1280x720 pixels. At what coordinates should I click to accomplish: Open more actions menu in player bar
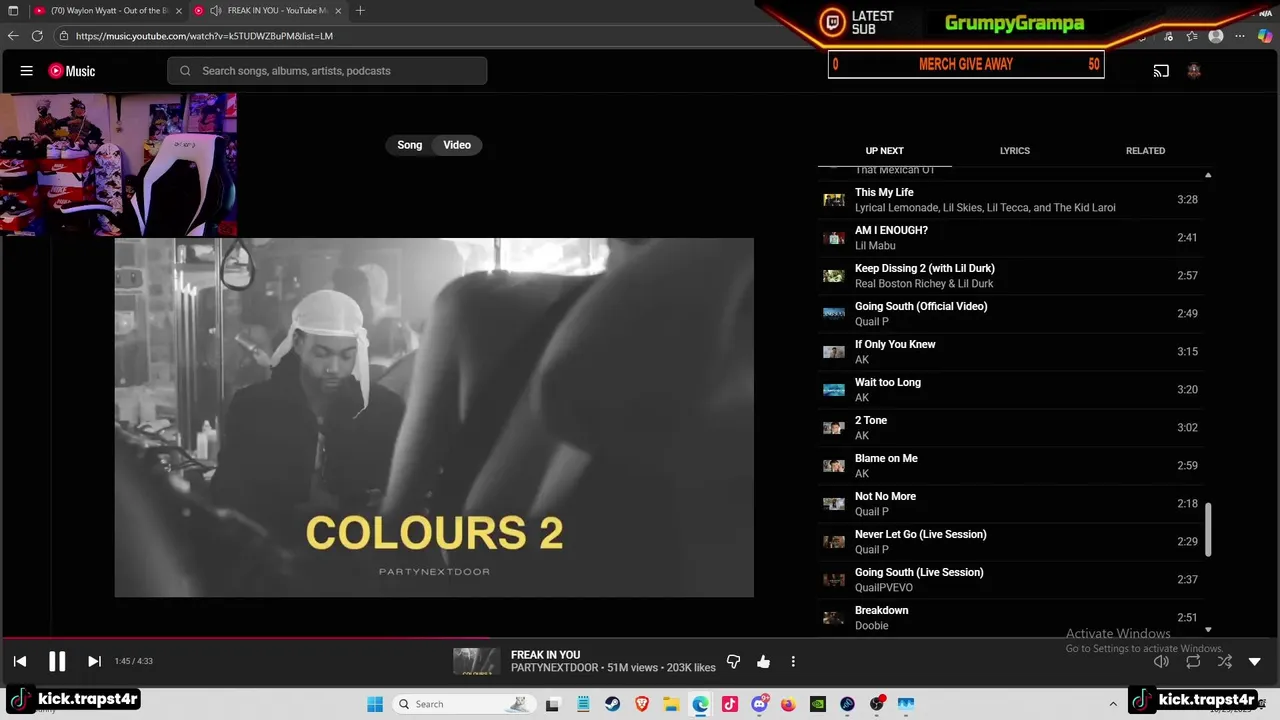coord(793,661)
